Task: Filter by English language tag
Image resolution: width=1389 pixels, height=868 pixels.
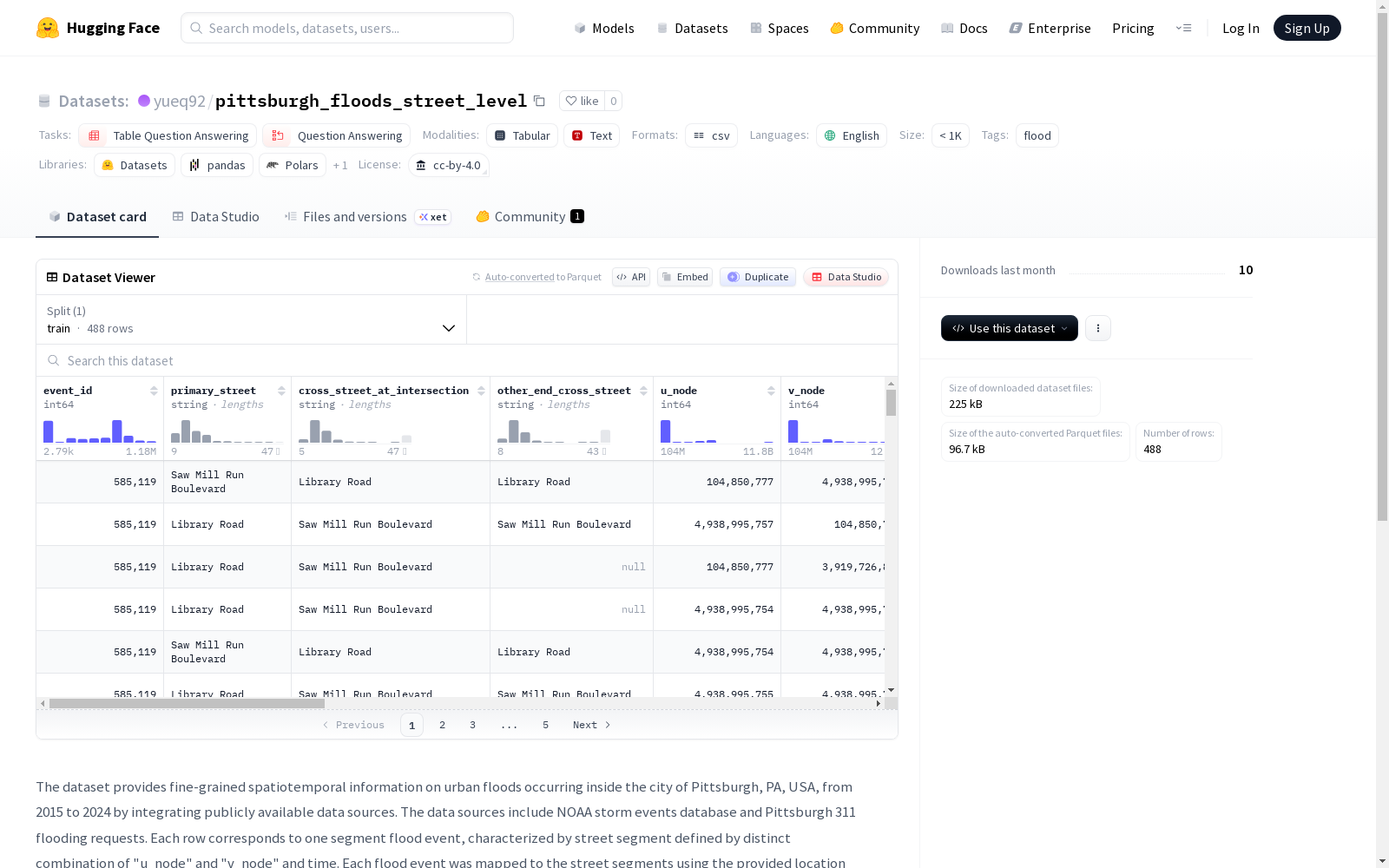Action: 852,135
